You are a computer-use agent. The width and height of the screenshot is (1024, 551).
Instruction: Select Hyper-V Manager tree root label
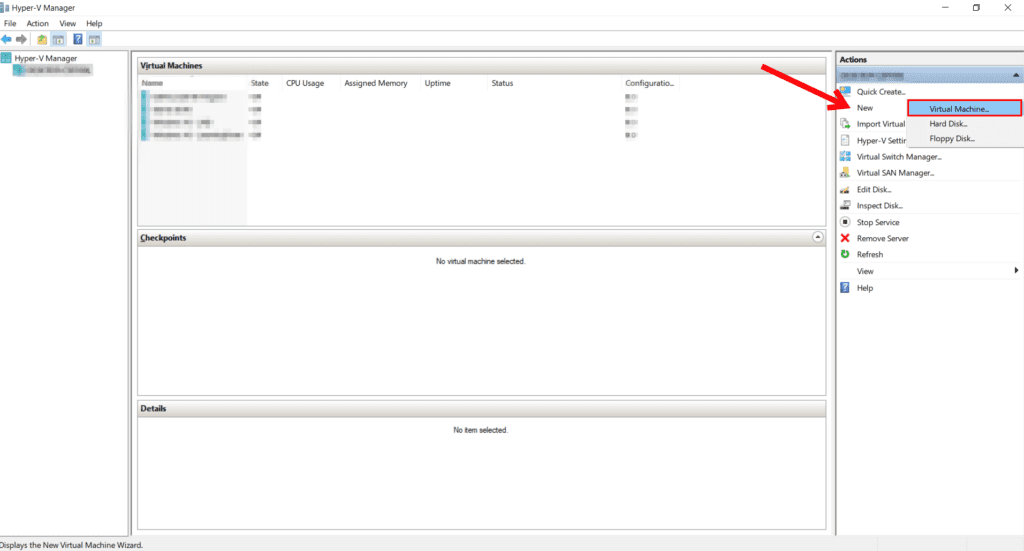[46, 58]
